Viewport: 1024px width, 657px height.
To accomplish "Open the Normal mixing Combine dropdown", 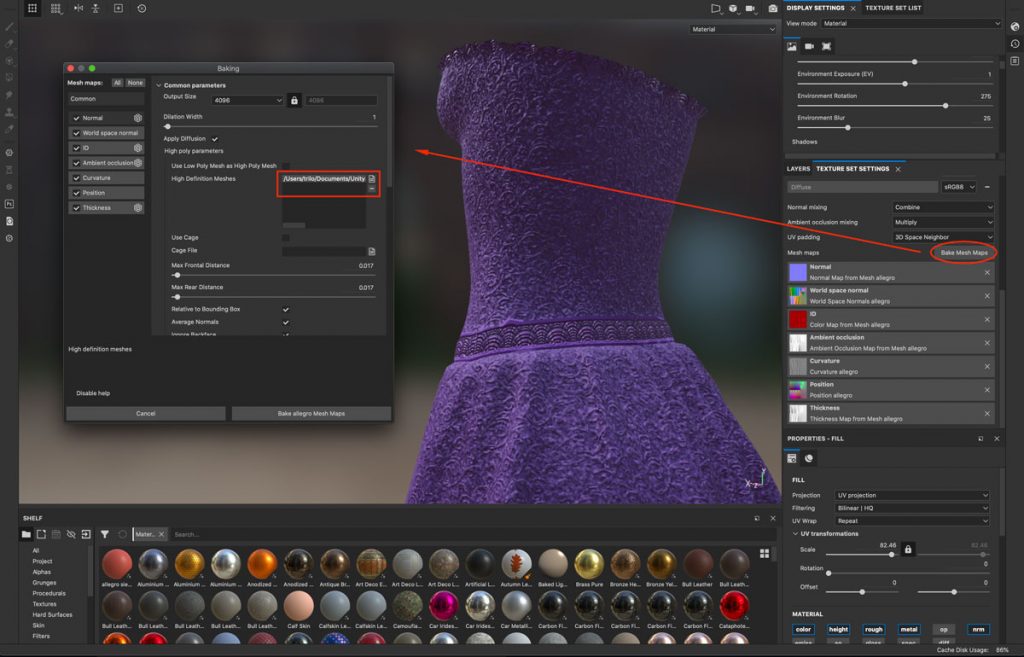I will (943, 207).
